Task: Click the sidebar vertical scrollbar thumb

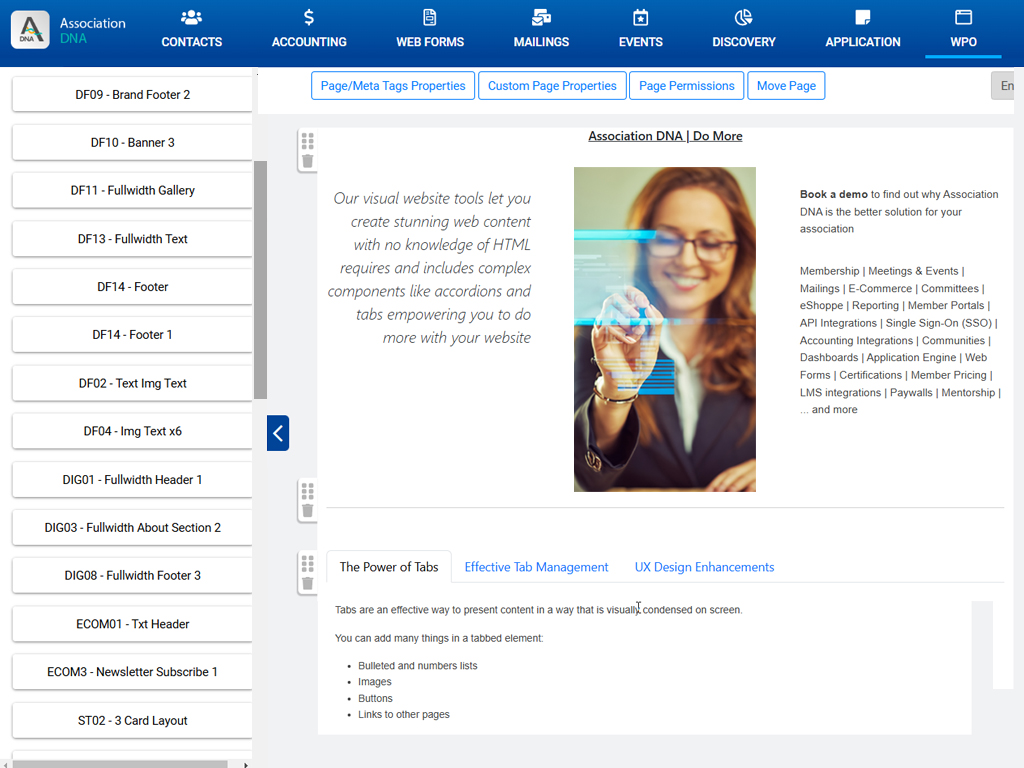Action: pos(260,280)
